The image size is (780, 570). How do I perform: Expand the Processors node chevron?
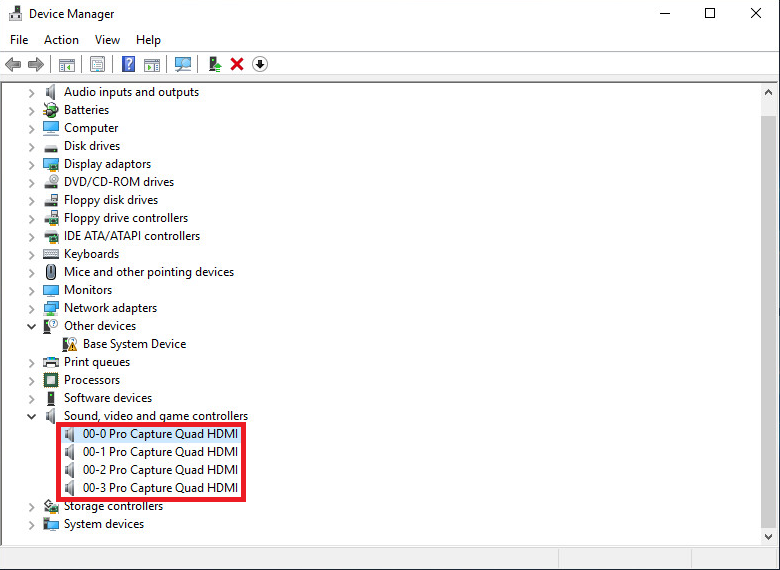(31, 380)
